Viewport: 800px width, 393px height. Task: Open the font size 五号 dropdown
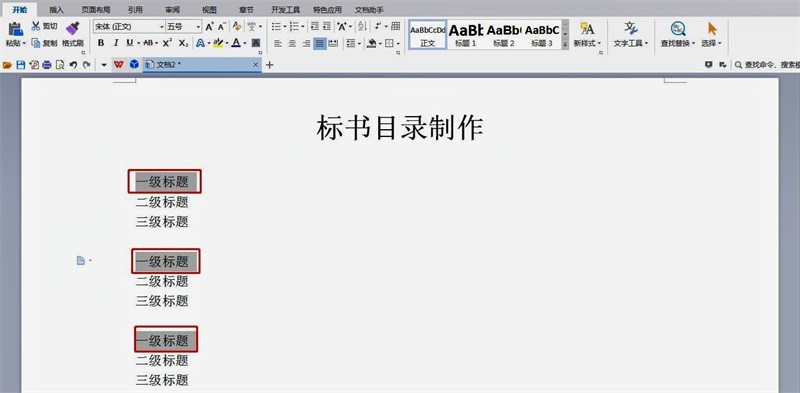coord(198,27)
